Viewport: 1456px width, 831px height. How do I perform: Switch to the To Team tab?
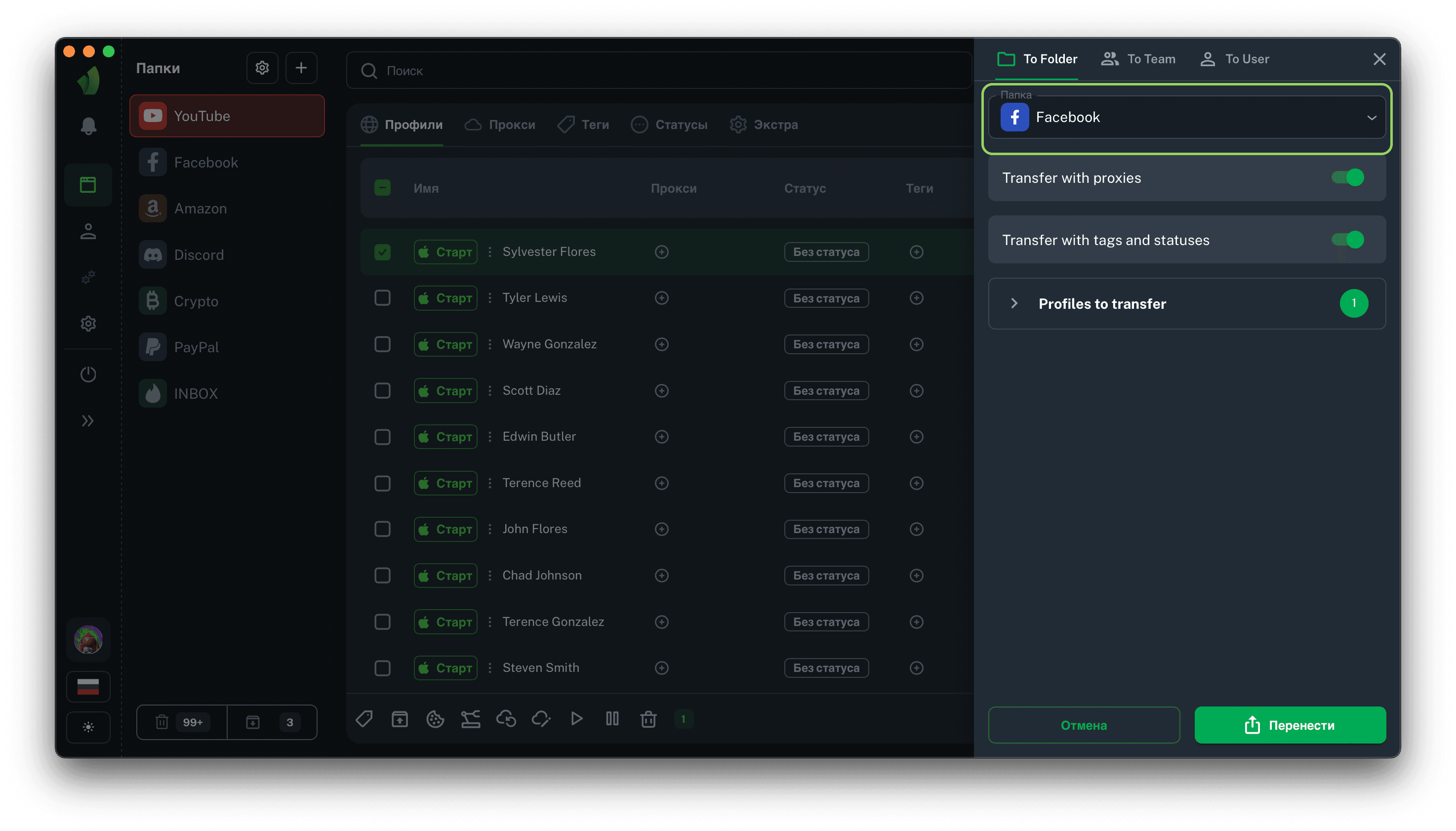coord(1138,59)
